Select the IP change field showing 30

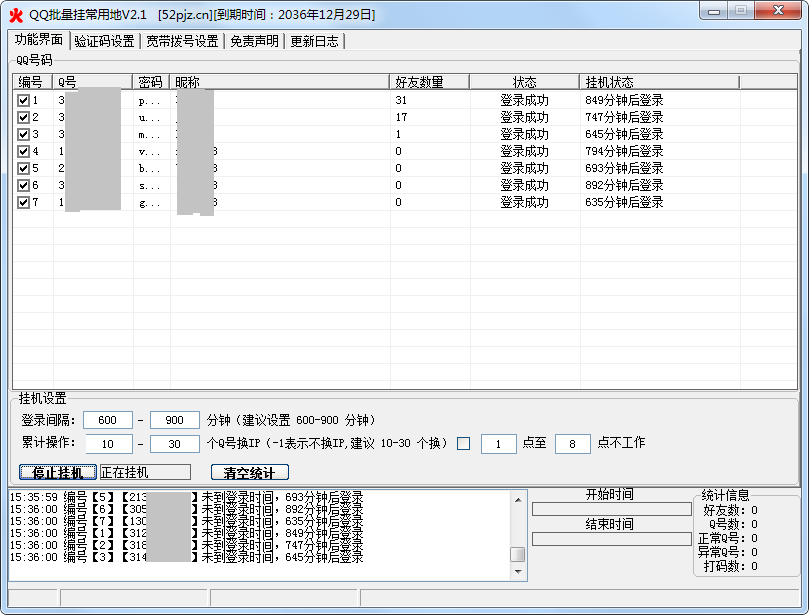coord(175,444)
